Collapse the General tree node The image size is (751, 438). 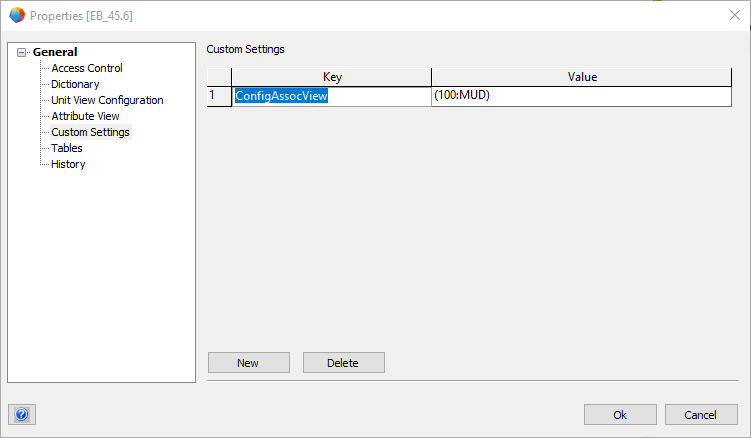pos(22,53)
